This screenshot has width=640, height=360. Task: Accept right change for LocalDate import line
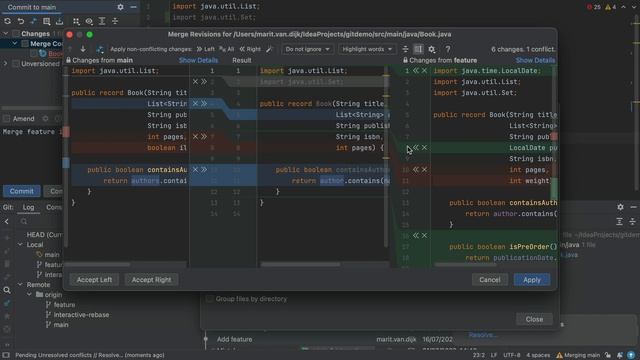point(416,71)
